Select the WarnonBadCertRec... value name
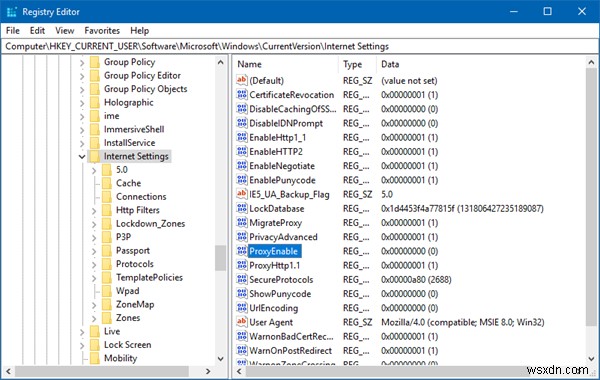This screenshot has width=600, height=380. click(x=291, y=336)
